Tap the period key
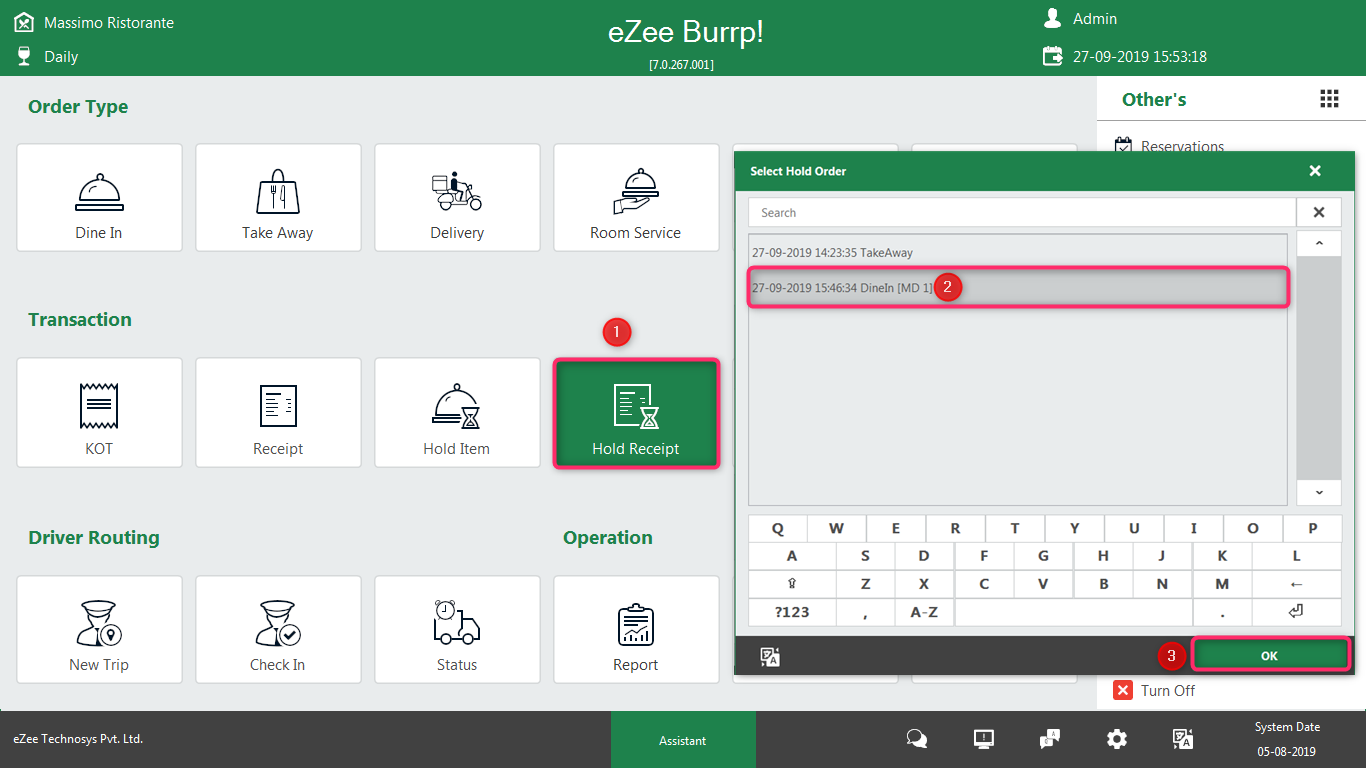Viewport: 1366px width, 768px height. [1222, 612]
